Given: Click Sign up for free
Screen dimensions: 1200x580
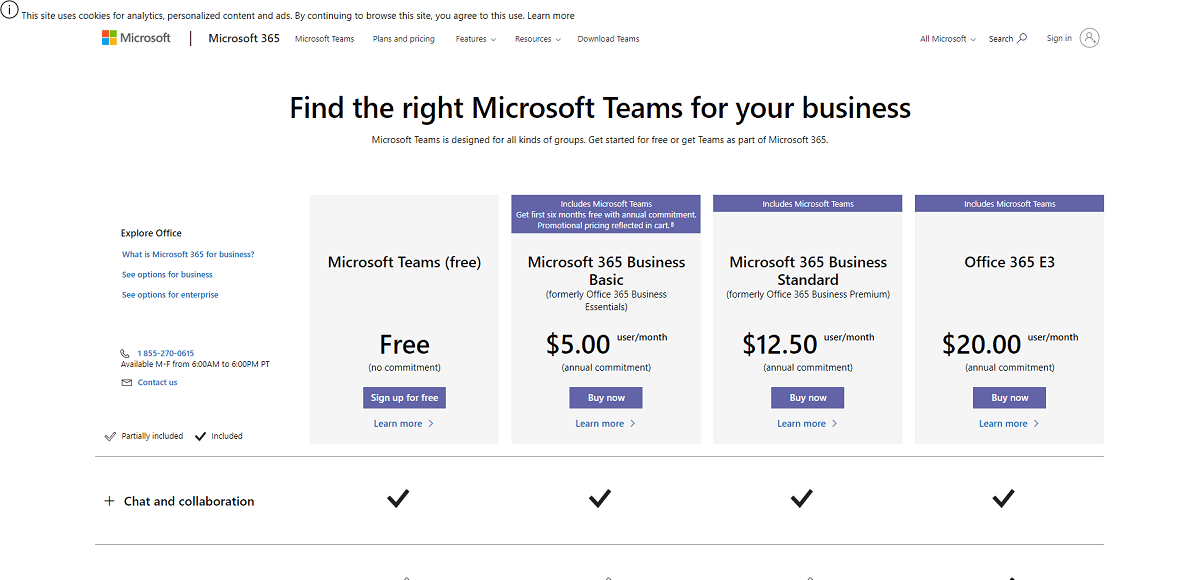Looking at the screenshot, I should 404,397.
